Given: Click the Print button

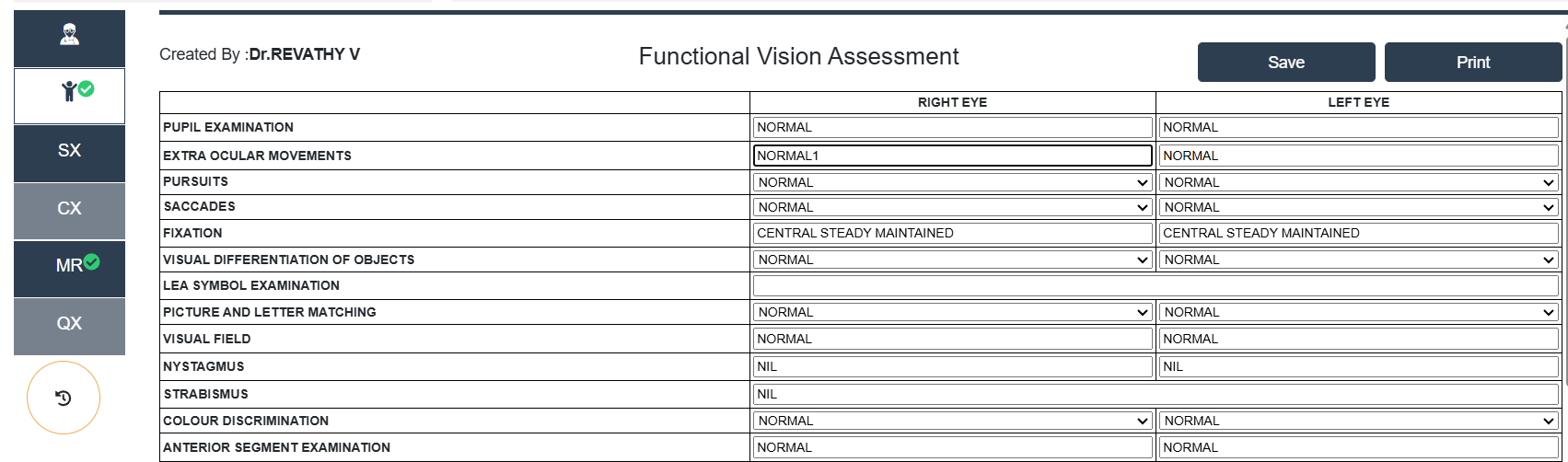Looking at the screenshot, I should click(1472, 63).
